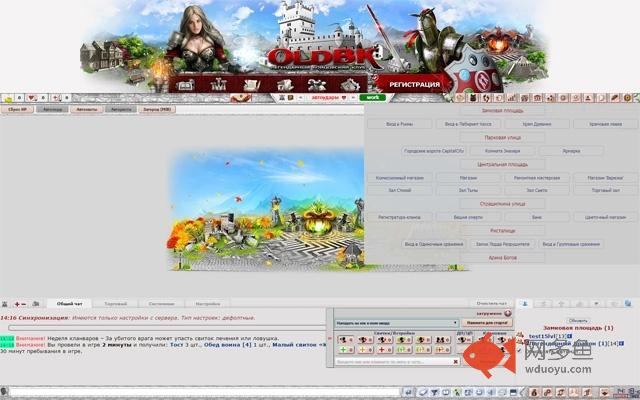Click the Обновить button above the player list

click(578, 320)
